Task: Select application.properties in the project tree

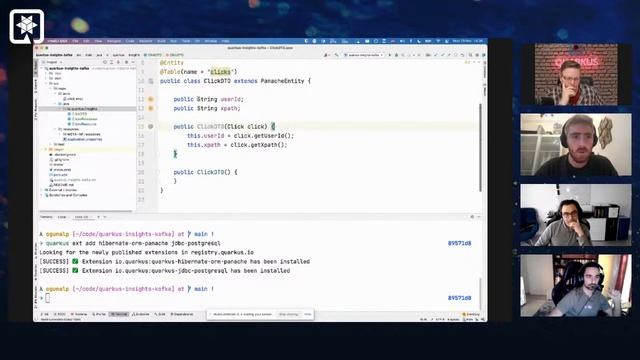Action: click(x=82, y=139)
